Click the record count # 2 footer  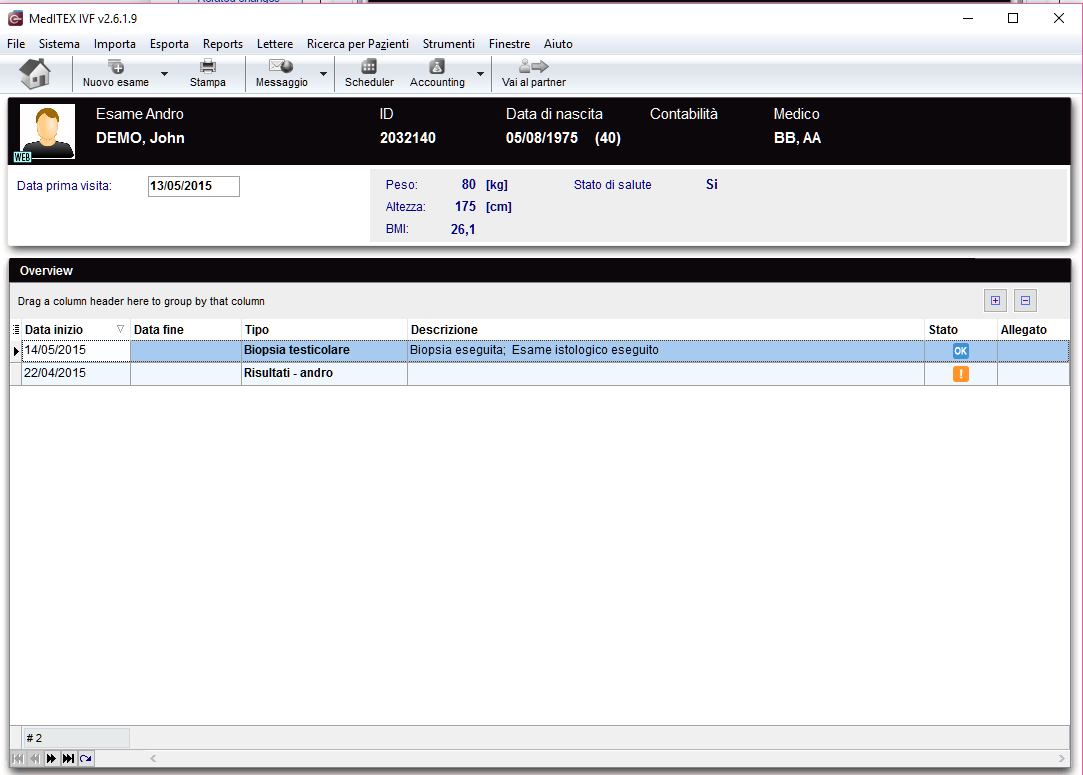click(x=76, y=738)
